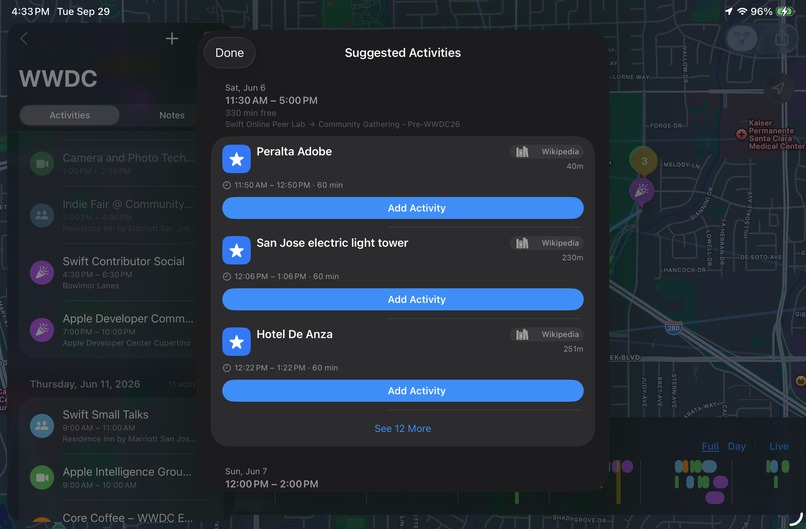Open See 12 More link
Viewport: 806px width, 529px height.
pyautogui.click(x=402, y=428)
